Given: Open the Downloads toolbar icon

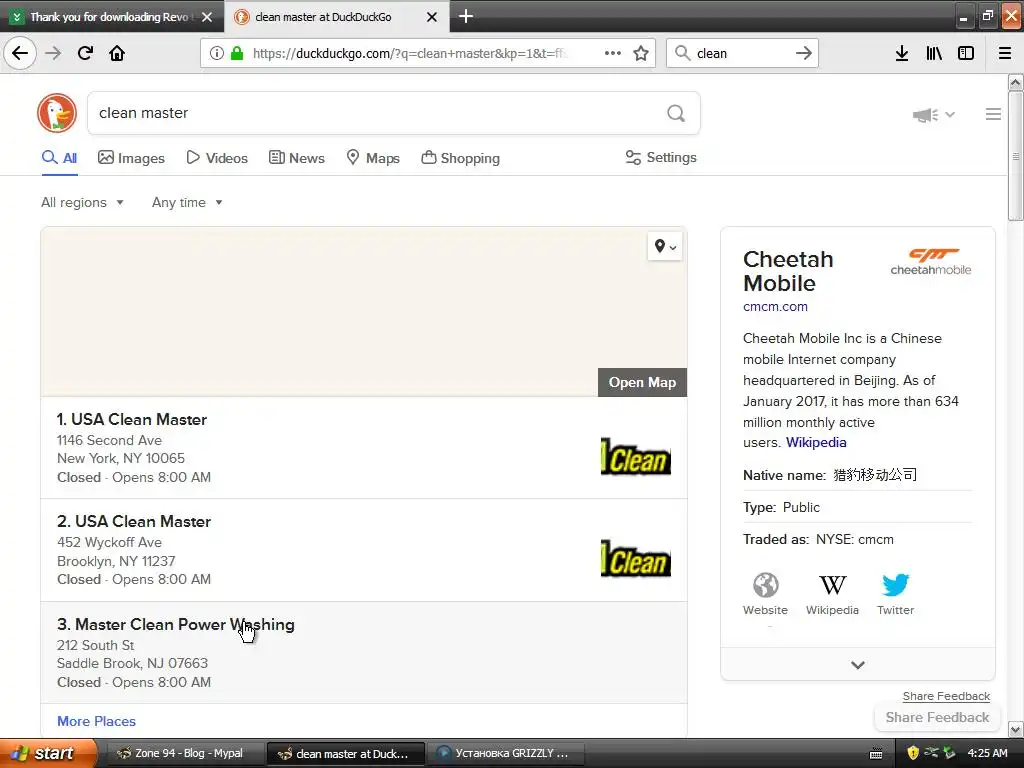Looking at the screenshot, I should 902,53.
